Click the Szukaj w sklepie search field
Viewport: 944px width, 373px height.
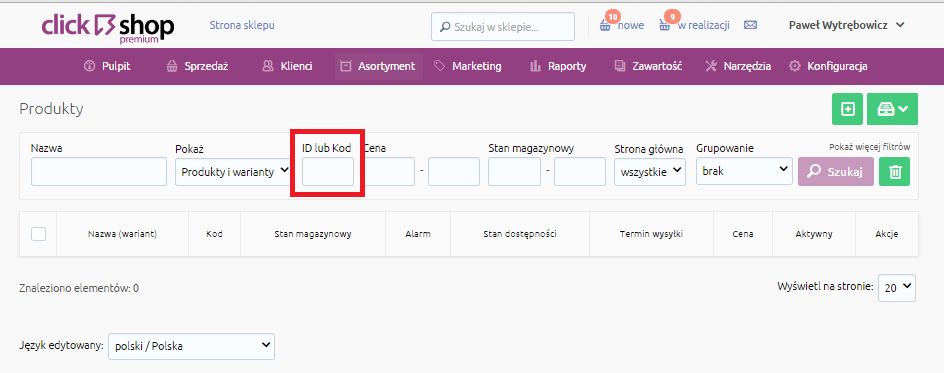click(503, 27)
